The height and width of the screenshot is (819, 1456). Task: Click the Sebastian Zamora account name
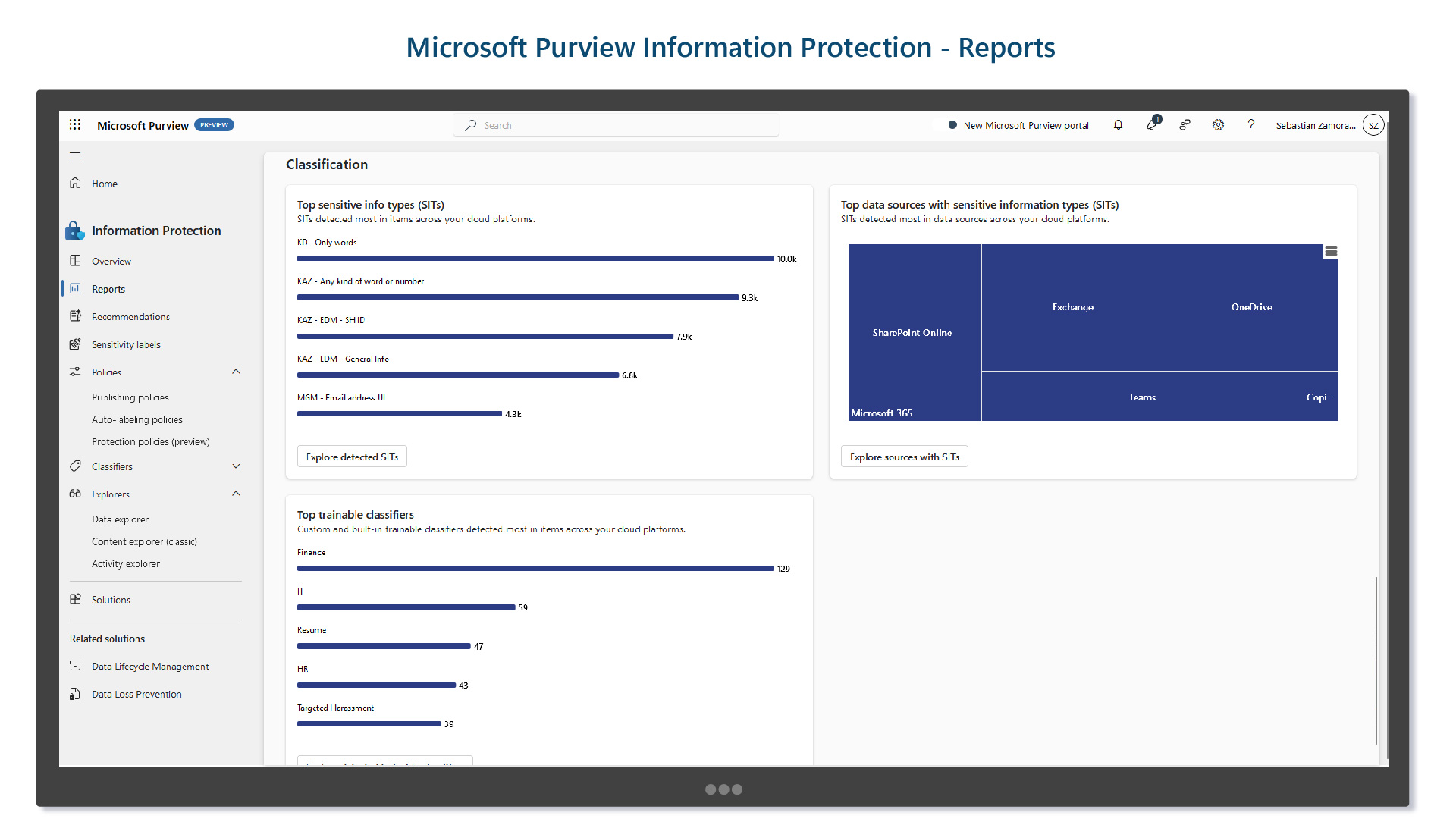[1315, 126]
